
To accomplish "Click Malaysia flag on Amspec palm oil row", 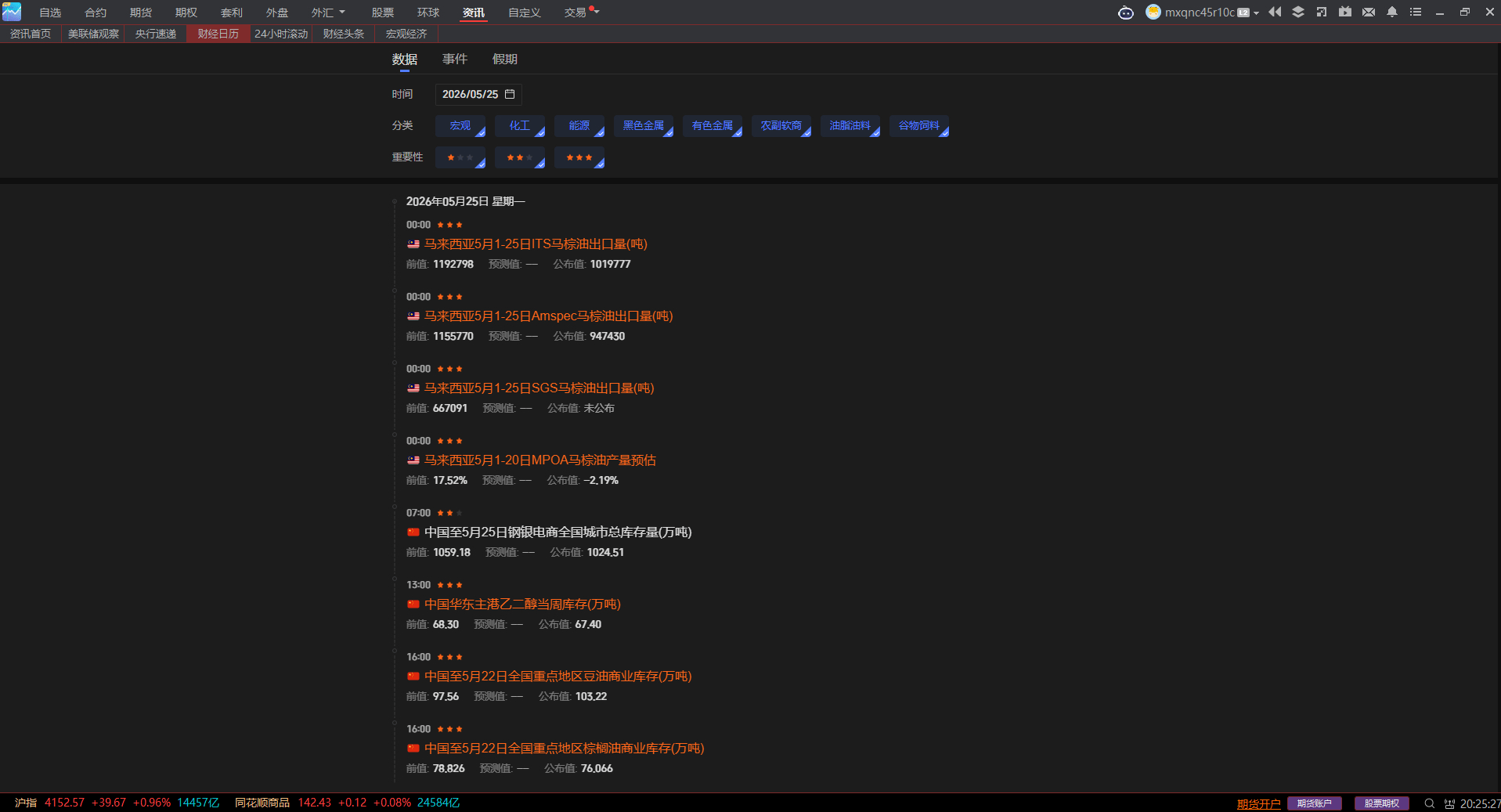I will point(413,316).
